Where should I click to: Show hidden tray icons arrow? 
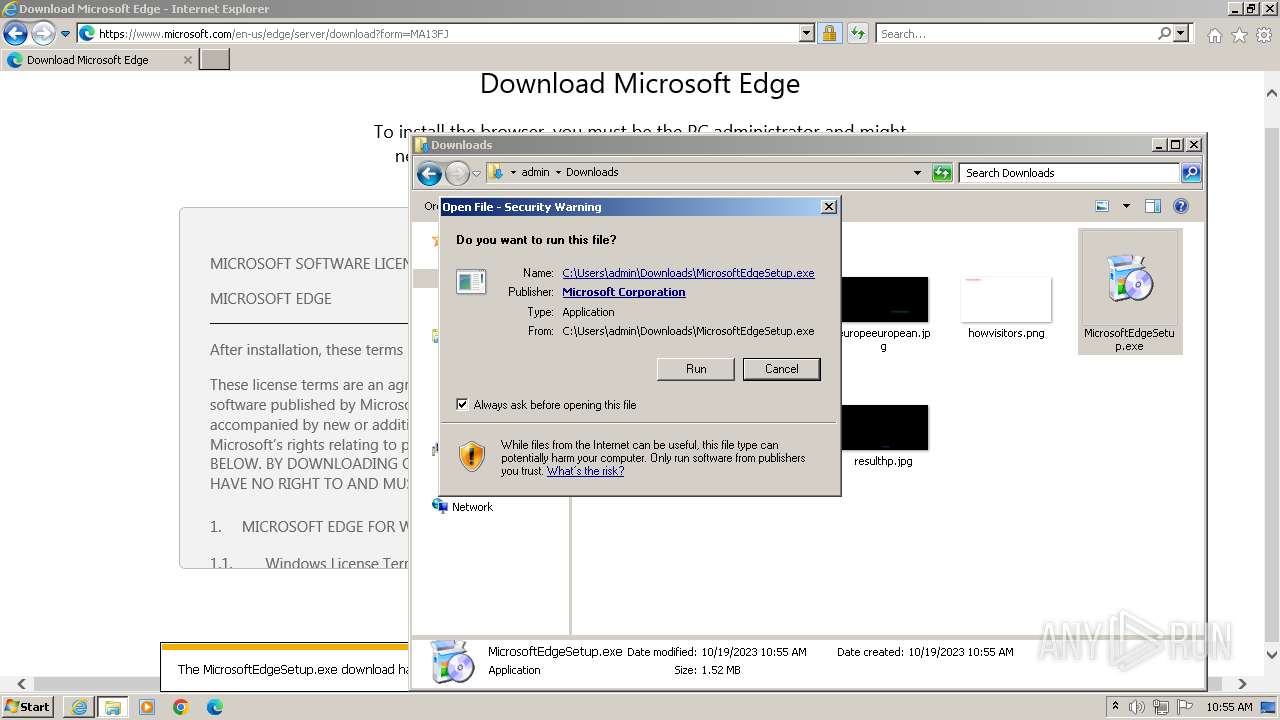(1116, 707)
